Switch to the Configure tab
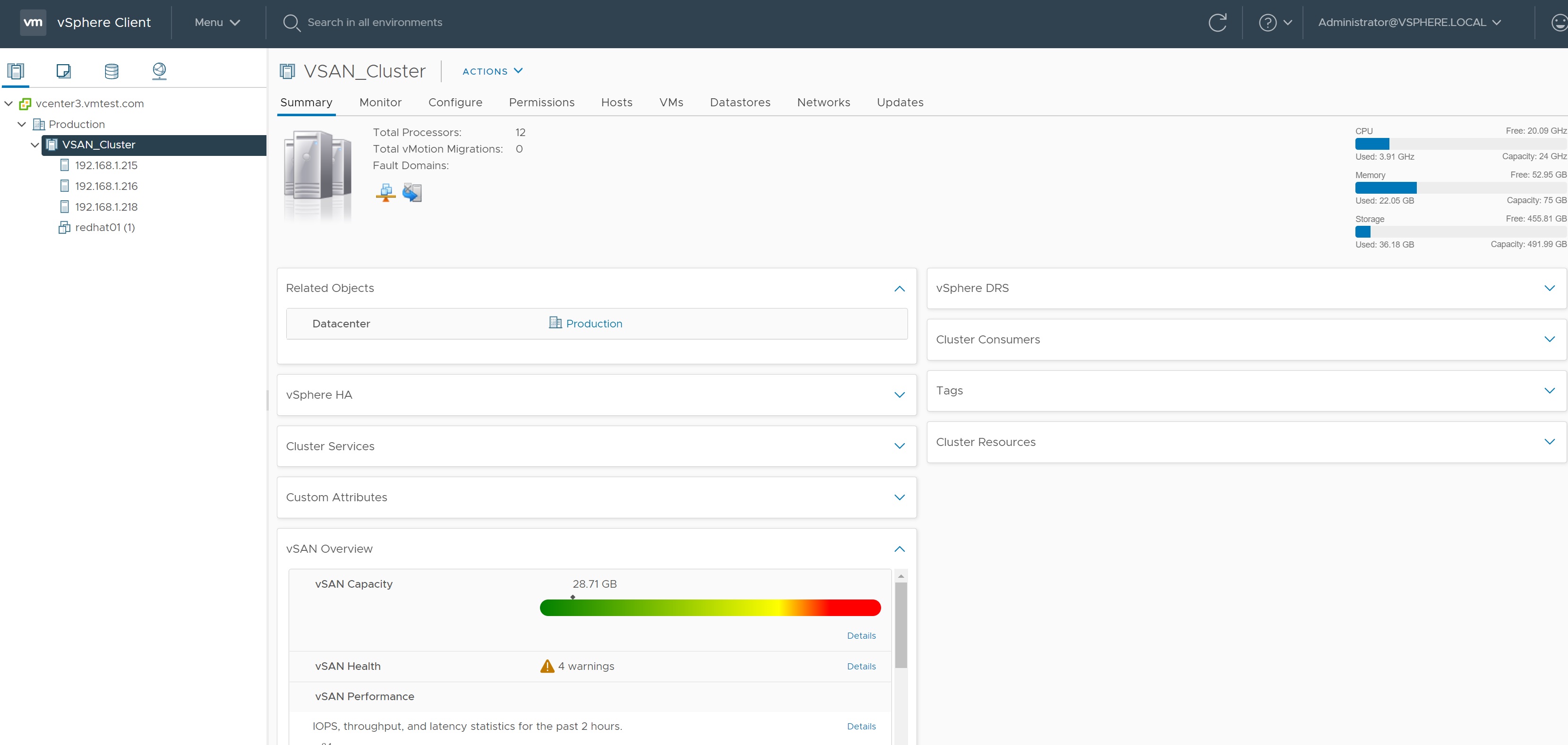The image size is (1568, 745). point(454,102)
